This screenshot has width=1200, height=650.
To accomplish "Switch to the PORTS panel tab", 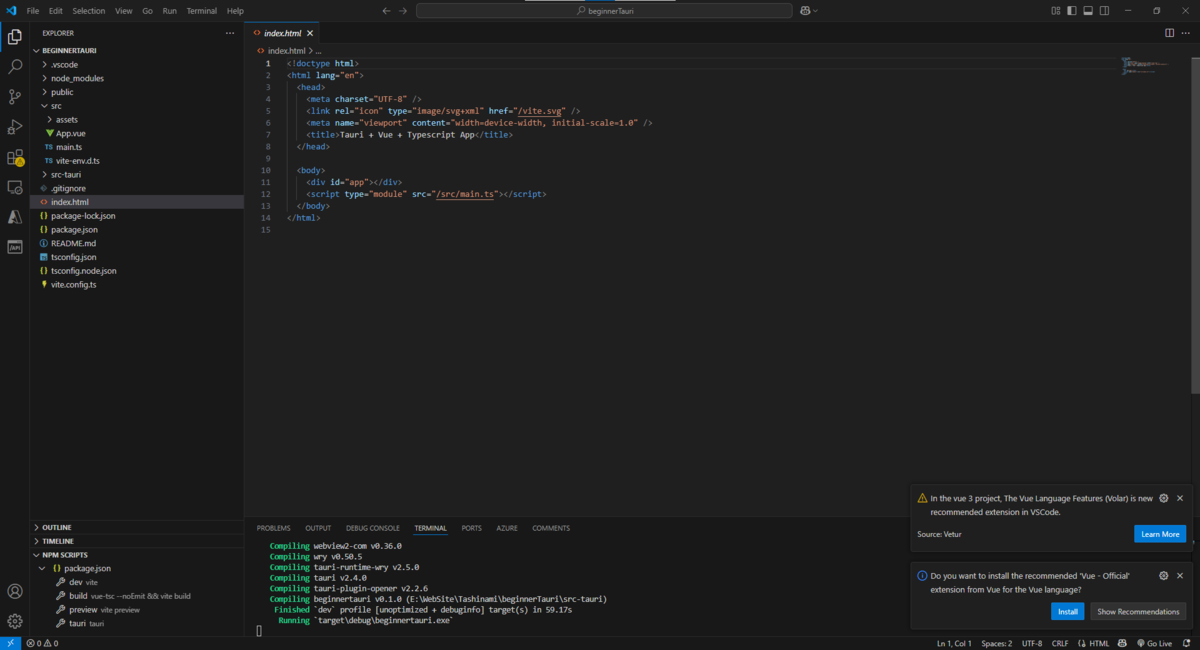I will click(471, 528).
